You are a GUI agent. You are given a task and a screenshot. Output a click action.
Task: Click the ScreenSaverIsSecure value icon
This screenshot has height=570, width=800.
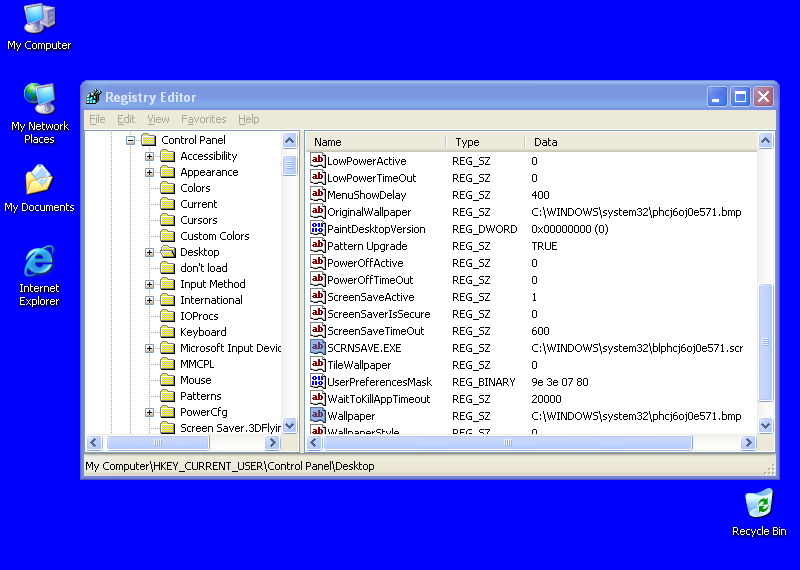point(317,313)
